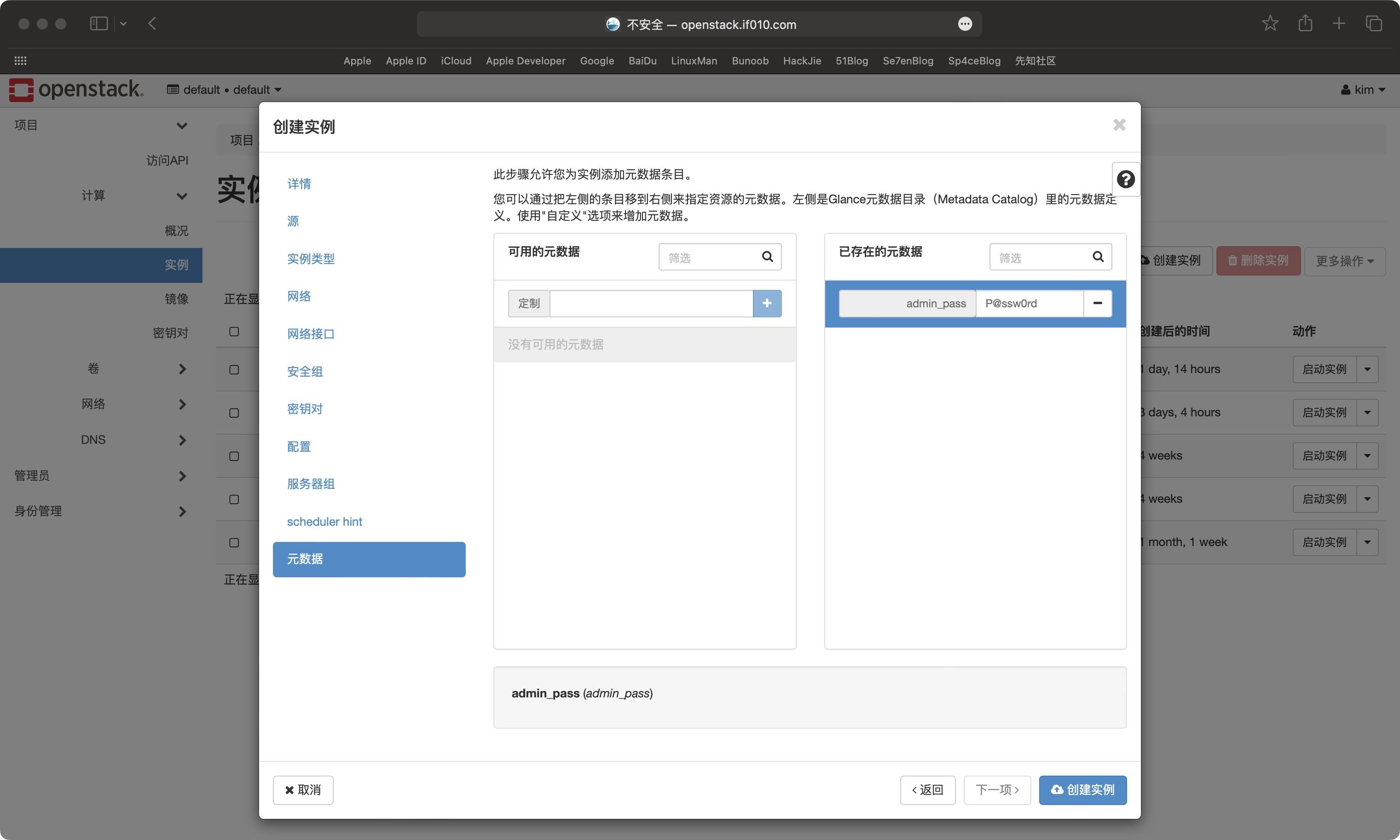Switch to the 安全组 wizard step
The image size is (1400, 840).
pyautogui.click(x=304, y=371)
